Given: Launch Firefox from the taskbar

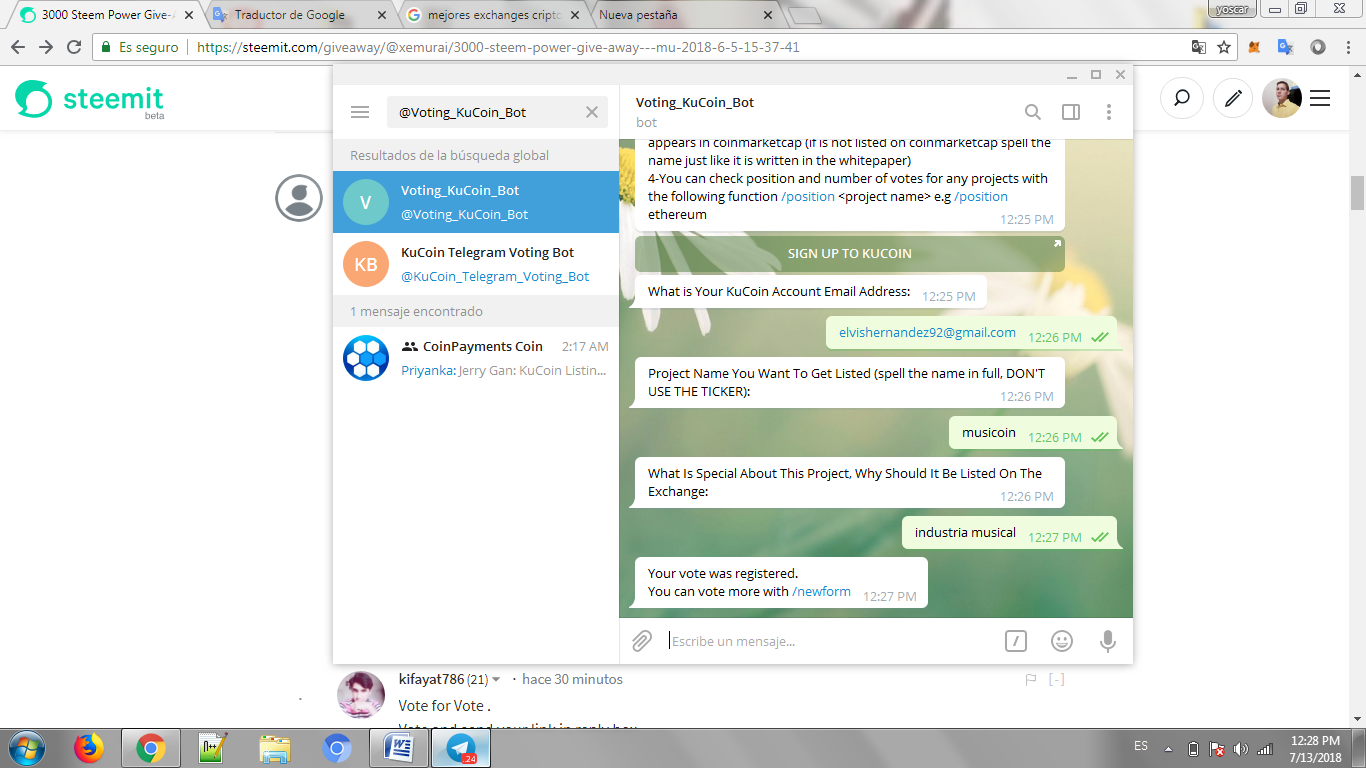Looking at the screenshot, I should click(x=89, y=748).
